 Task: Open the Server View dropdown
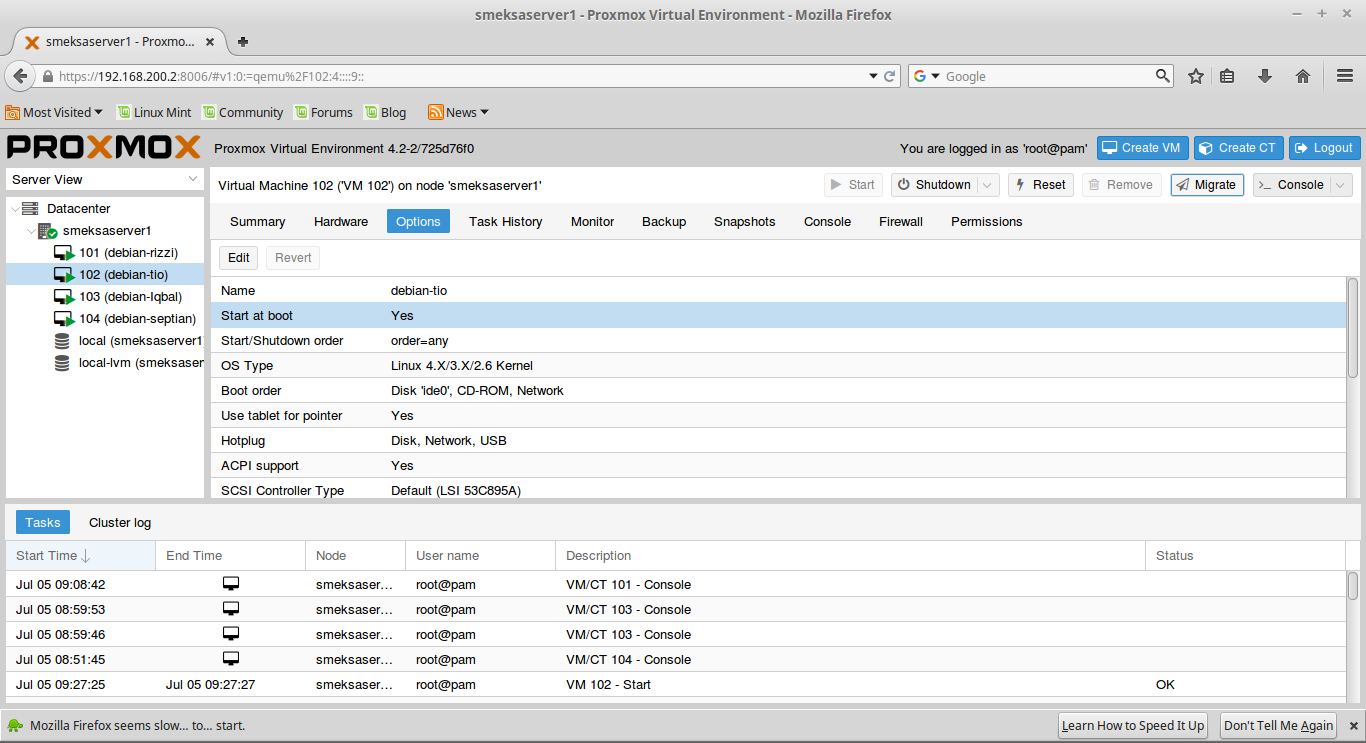click(193, 180)
